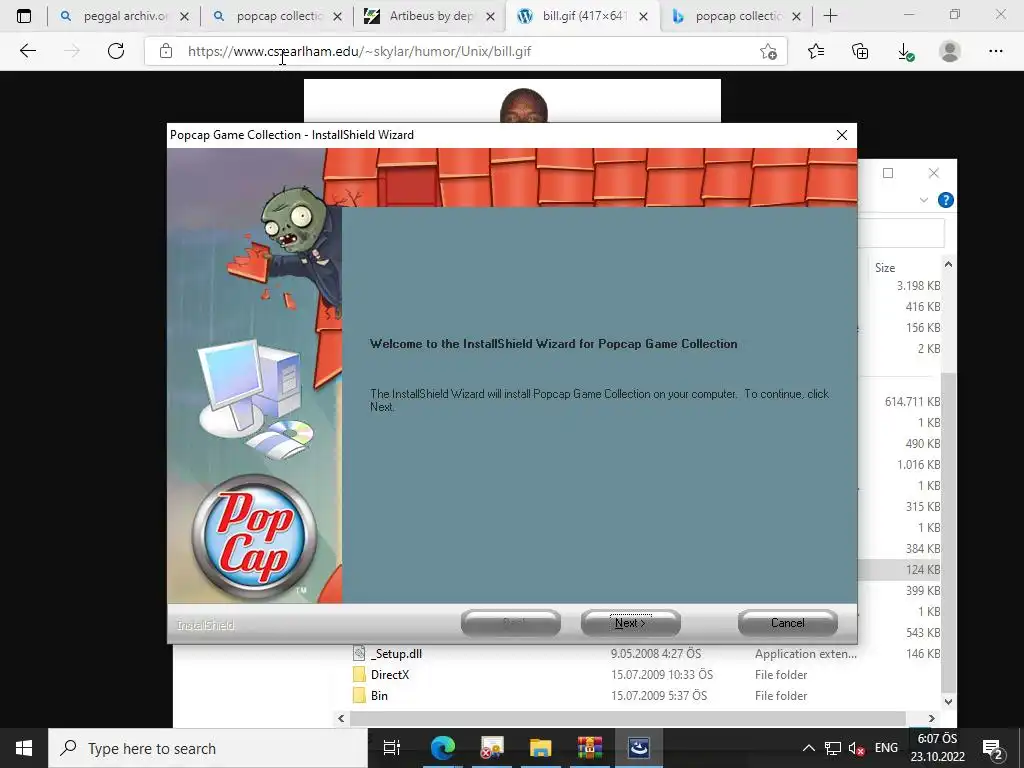Open Edge Settings and more menu
Viewport: 1024px width, 768px height.
pos(995,51)
